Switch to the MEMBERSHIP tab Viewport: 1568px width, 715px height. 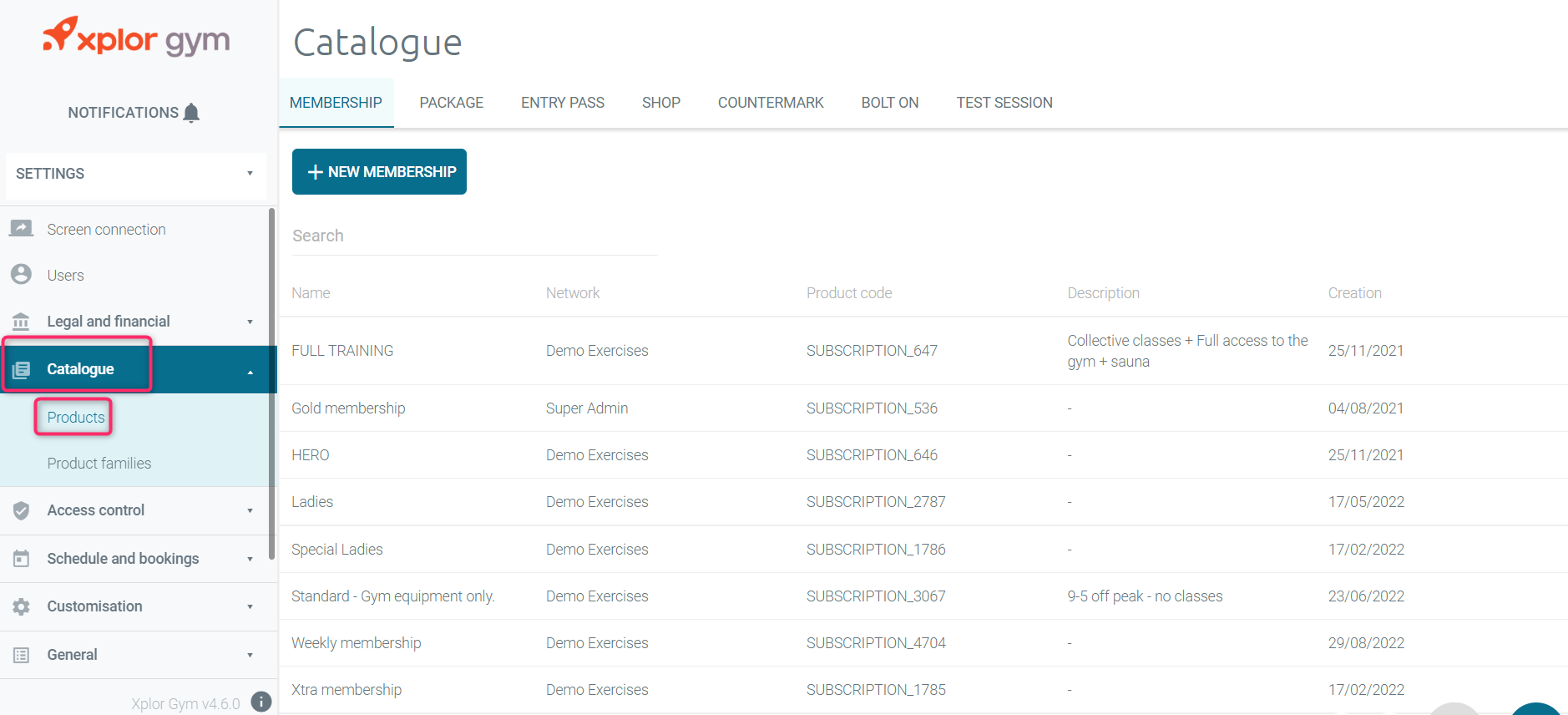tap(336, 103)
